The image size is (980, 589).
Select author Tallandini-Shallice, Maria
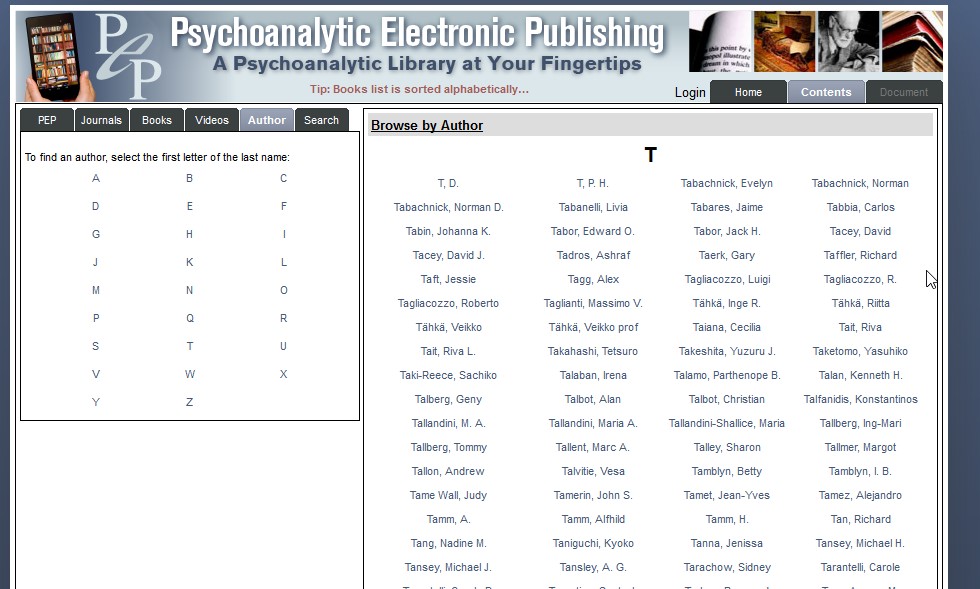click(x=727, y=423)
